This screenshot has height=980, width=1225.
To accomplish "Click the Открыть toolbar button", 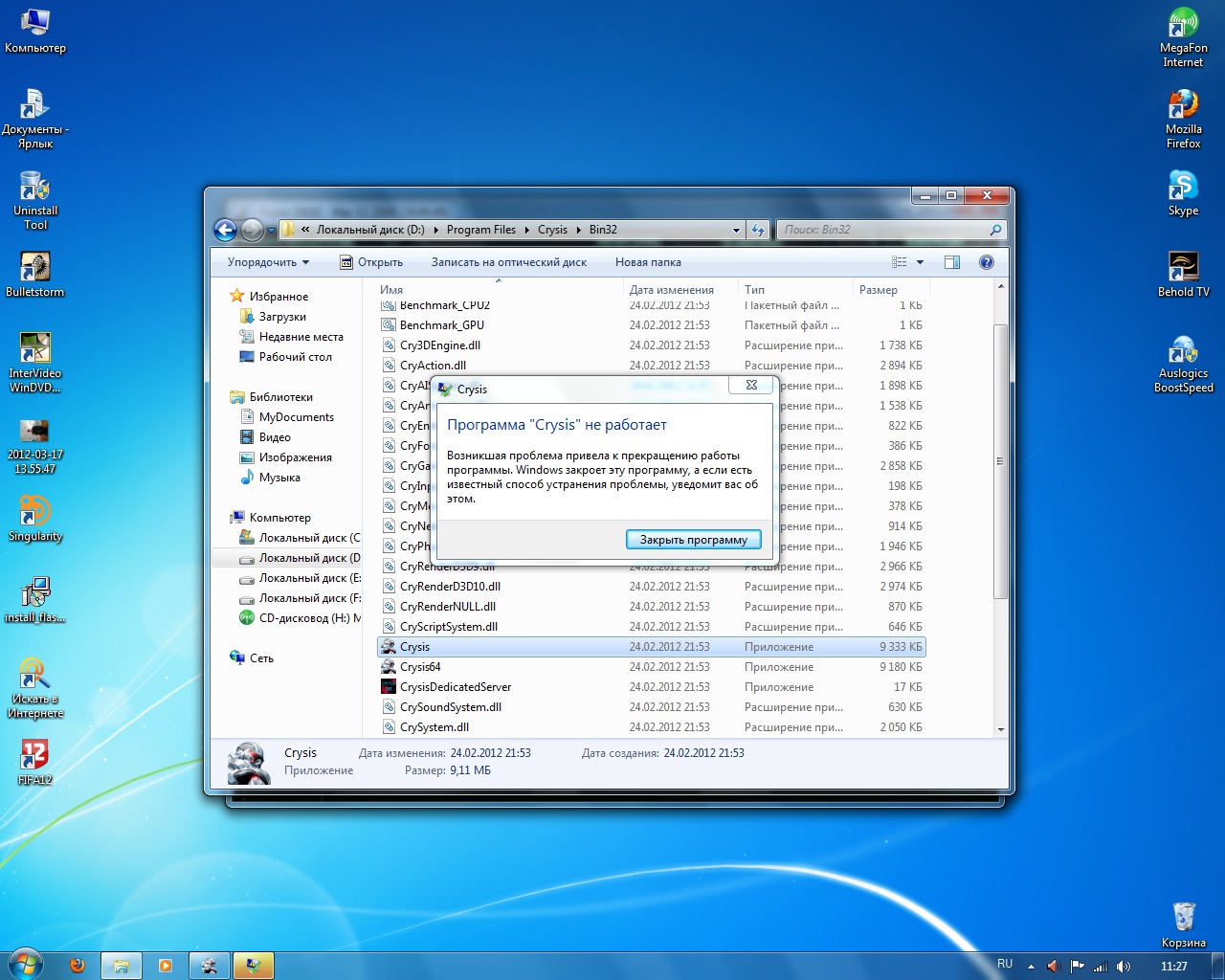I will click(x=371, y=262).
